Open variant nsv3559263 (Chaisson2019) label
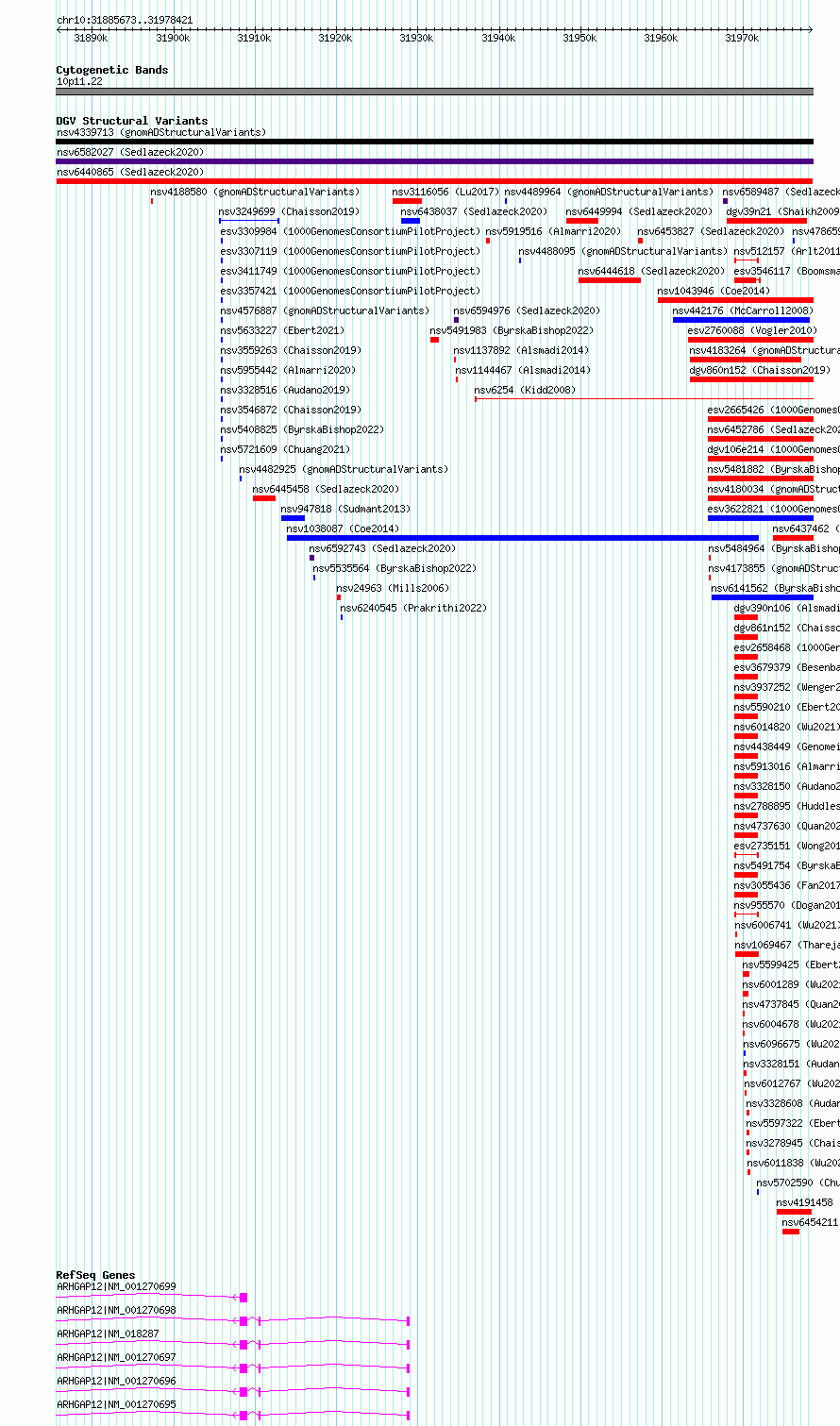The image size is (840, 1426). point(290,350)
